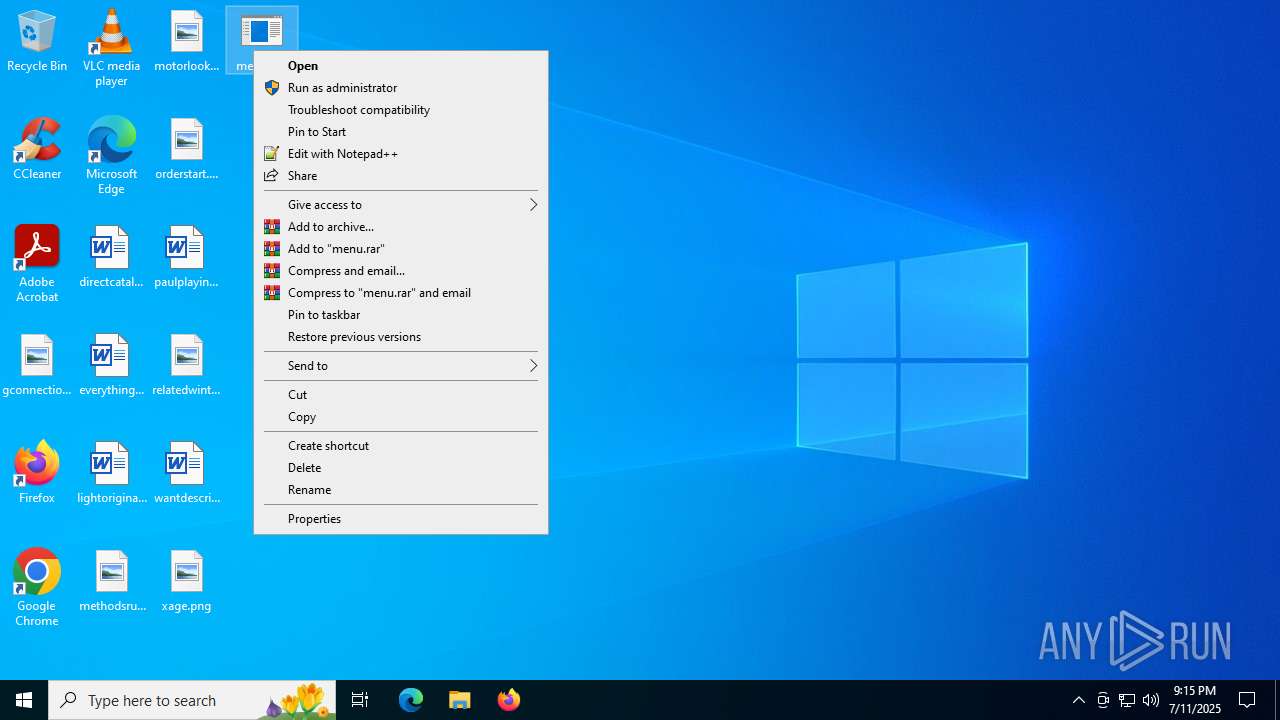Select Troubleshoot compatibility
The image size is (1280, 720).
401,110
